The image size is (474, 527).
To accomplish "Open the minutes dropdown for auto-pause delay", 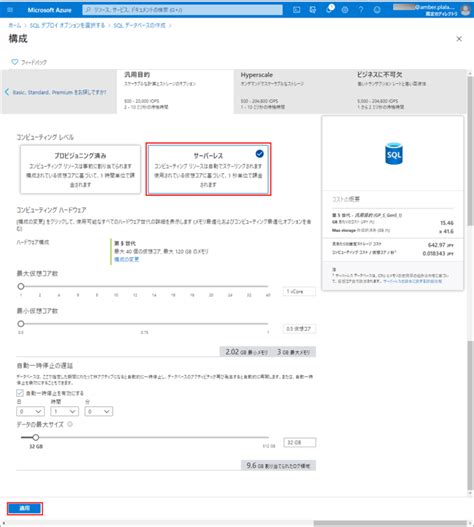I will [x=98, y=411].
